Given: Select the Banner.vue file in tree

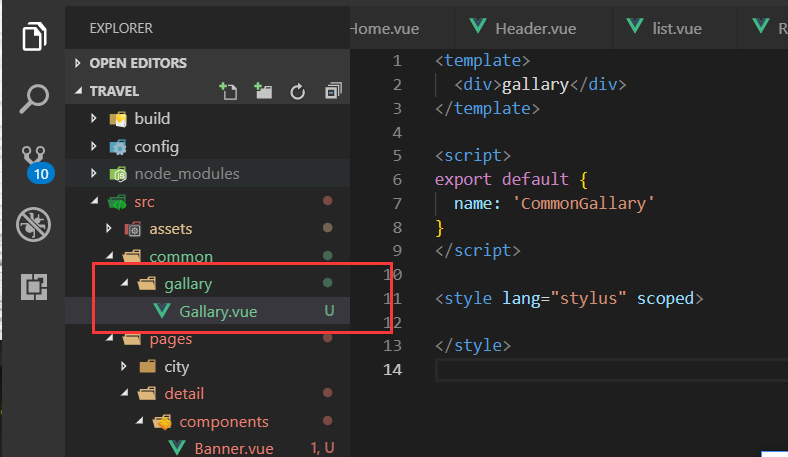Looking at the screenshot, I should (208, 447).
